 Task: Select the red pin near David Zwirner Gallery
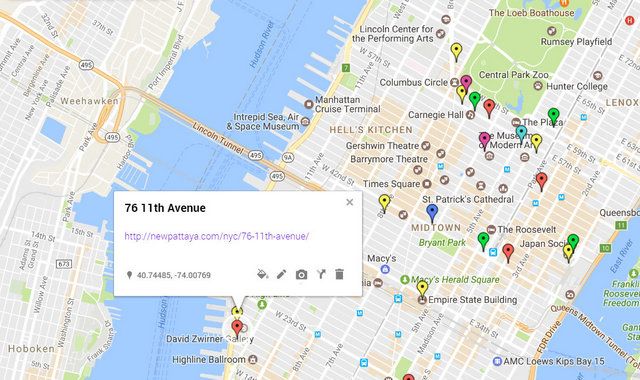tap(237, 328)
